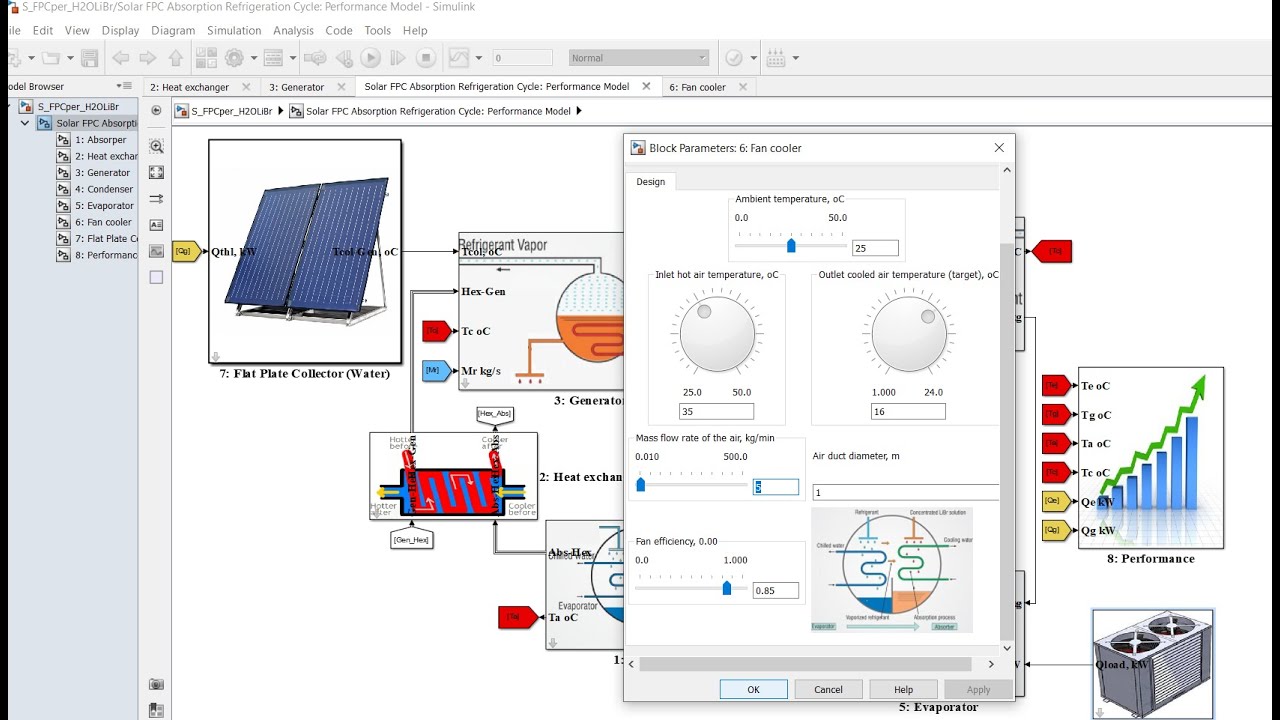Switch to the 3: Generator tab
1280x720 pixels.
(x=297, y=87)
